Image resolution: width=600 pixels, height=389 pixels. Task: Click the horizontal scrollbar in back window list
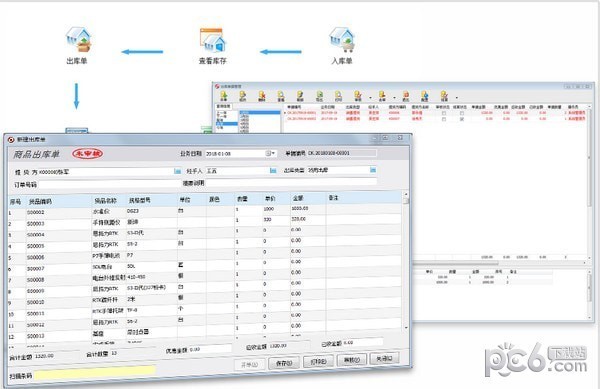pos(455,263)
